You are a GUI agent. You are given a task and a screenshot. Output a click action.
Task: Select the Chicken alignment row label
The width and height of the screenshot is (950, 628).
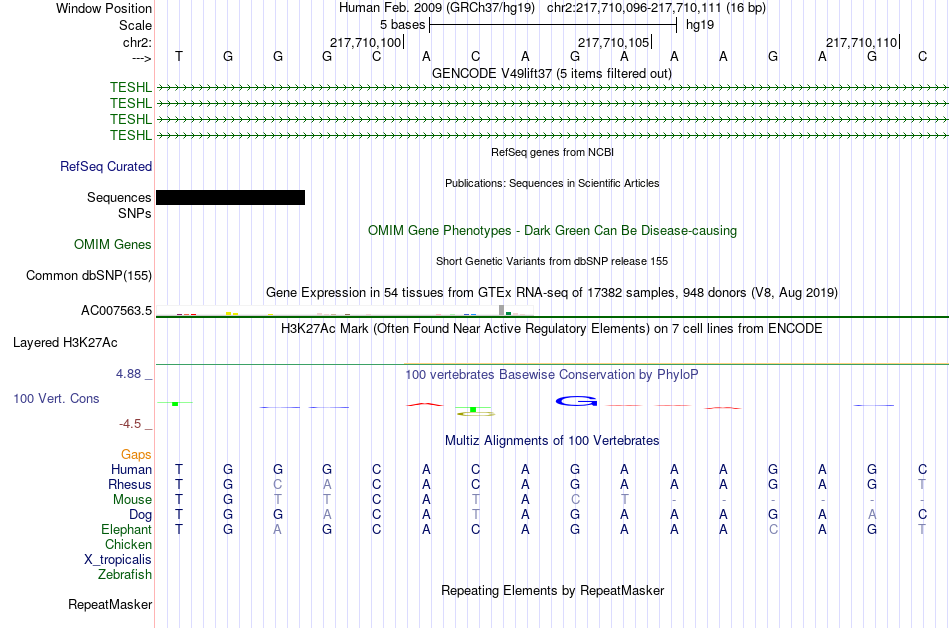tap(128, 544)
